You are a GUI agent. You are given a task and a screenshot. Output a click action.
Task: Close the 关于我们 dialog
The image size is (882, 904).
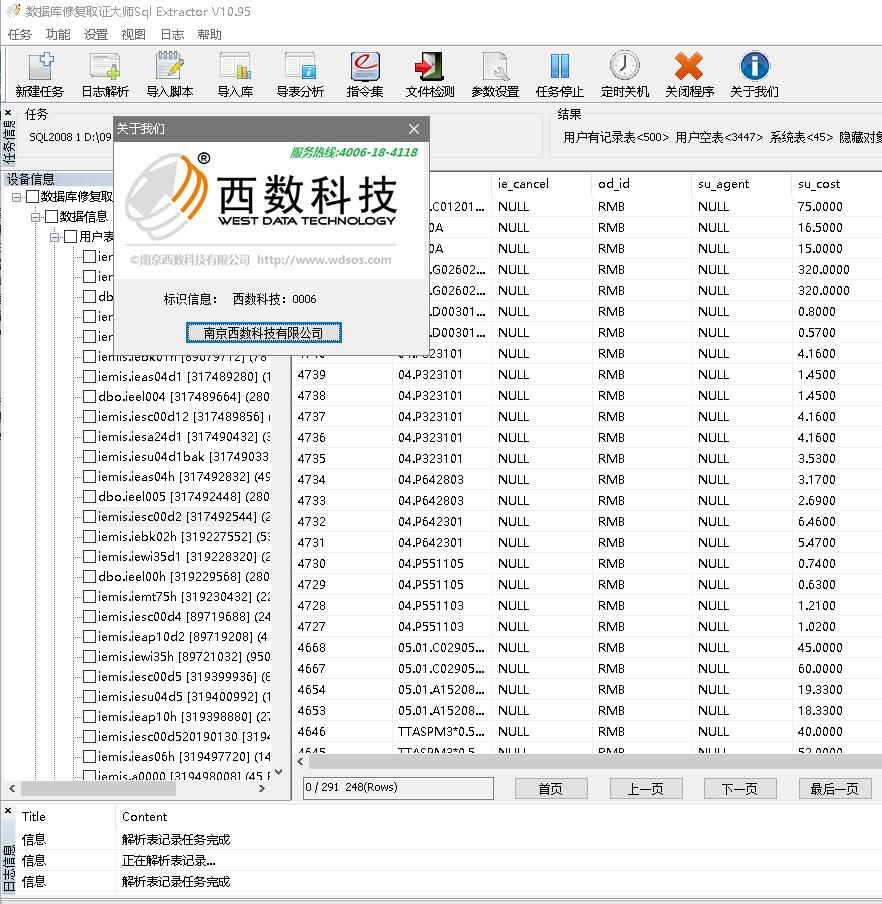coord(414,129)
